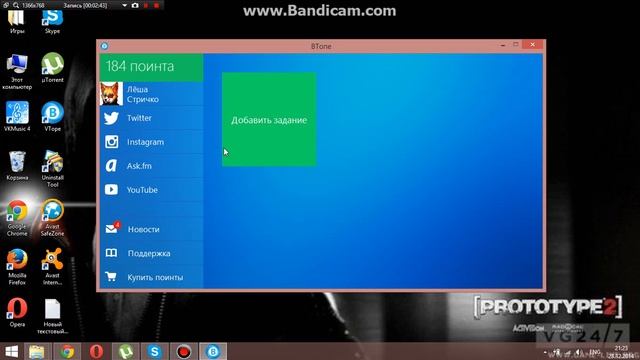Viewport: 640px width, 360px height.
Task: Click the green Добавить задание tile
Action: pyautogui.click(x=269, y=119)
